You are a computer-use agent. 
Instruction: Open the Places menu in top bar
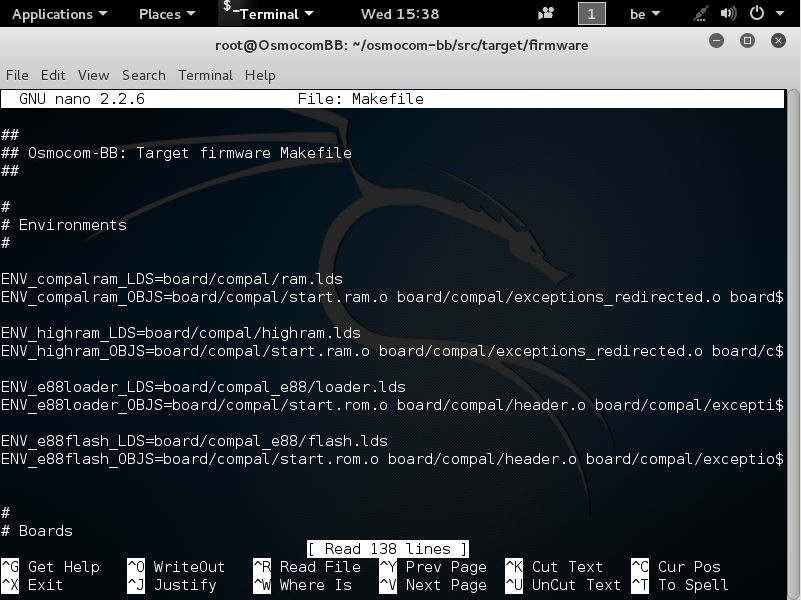167,14
